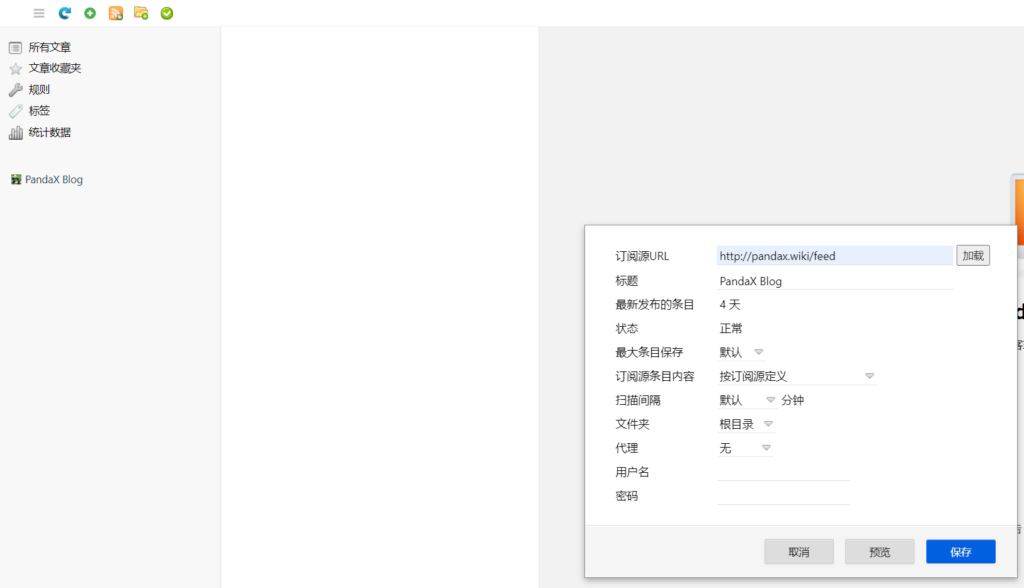
Task: Click the new folder icon
Action: click(141, 13)
